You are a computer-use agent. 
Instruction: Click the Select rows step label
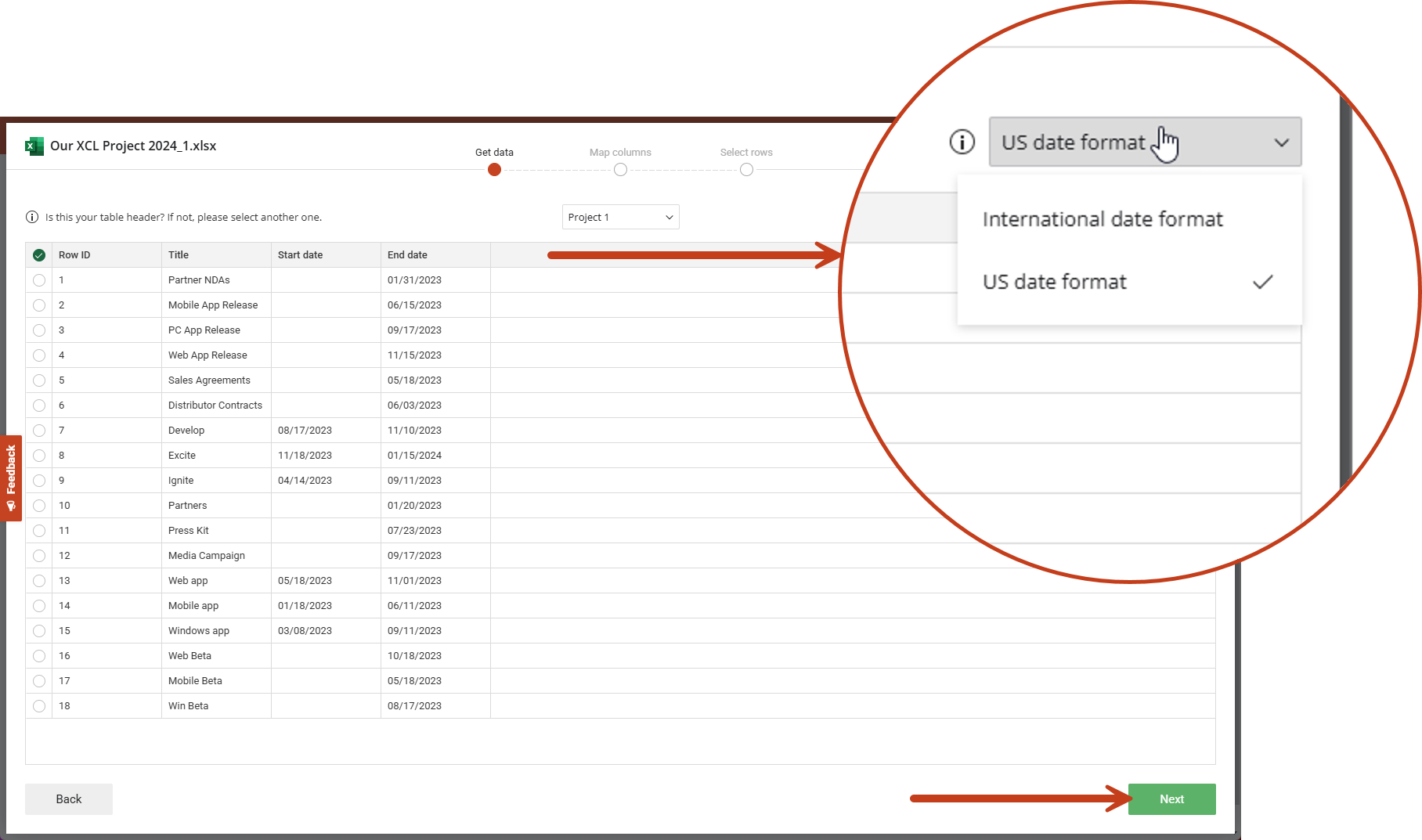click(x=745, y=152)
